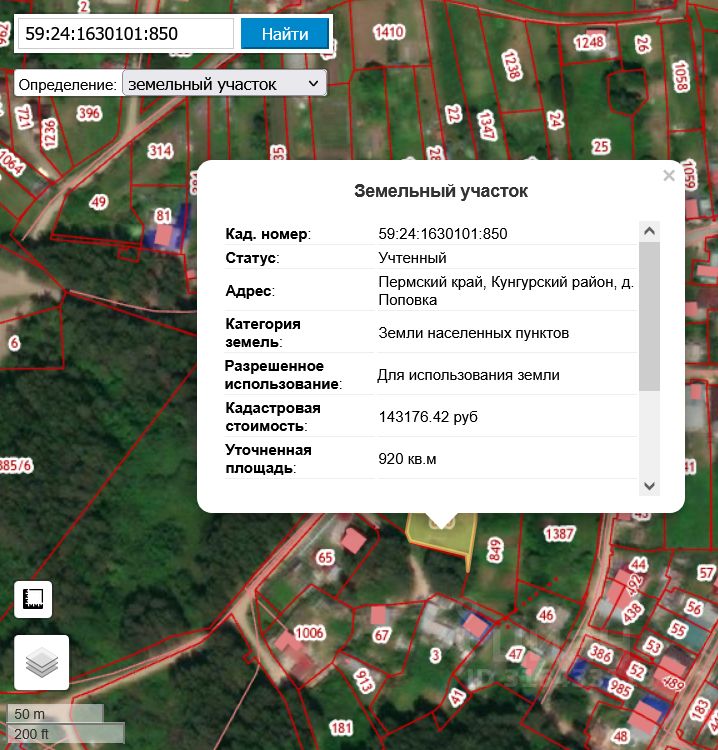The image size is (718, 750).
Task: Click parcel label 65 on map
Action: [x=325, y=557]
